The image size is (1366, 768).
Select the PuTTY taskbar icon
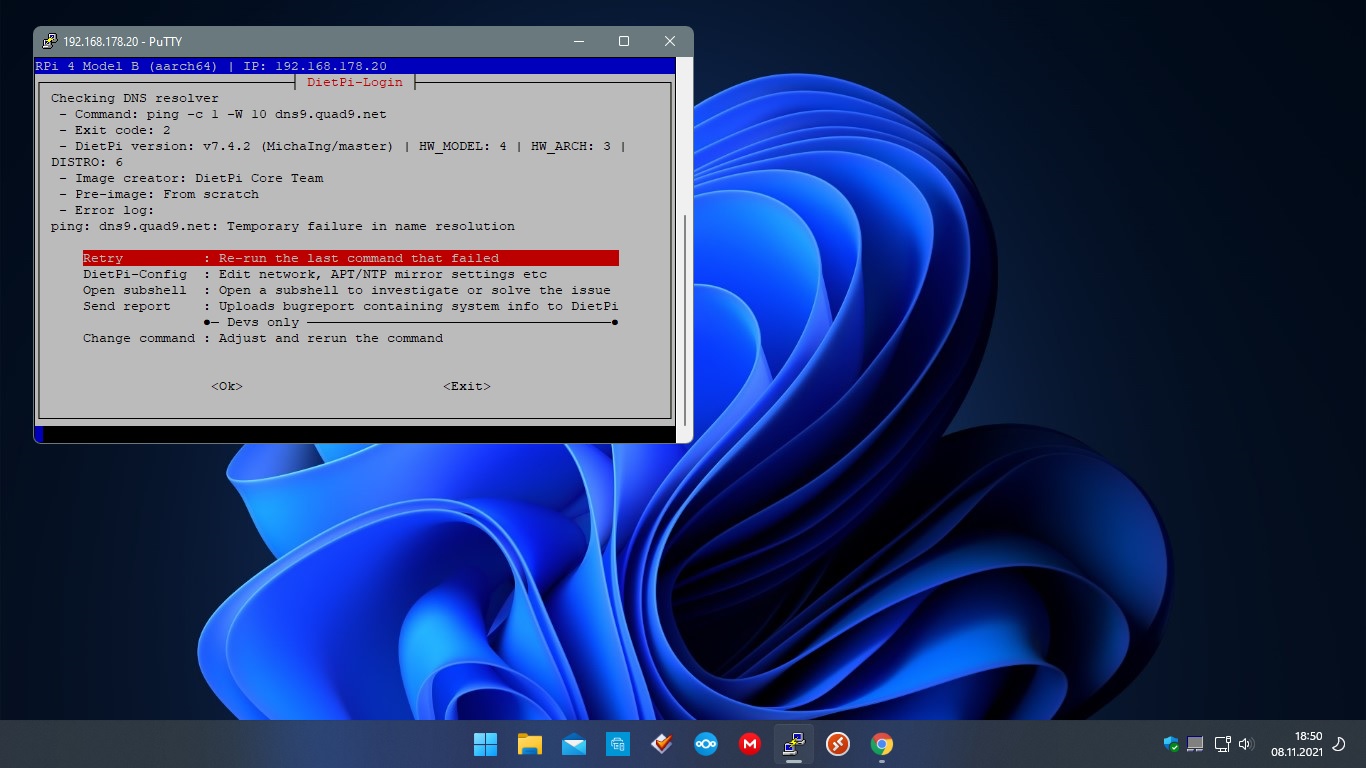[793, 744]
